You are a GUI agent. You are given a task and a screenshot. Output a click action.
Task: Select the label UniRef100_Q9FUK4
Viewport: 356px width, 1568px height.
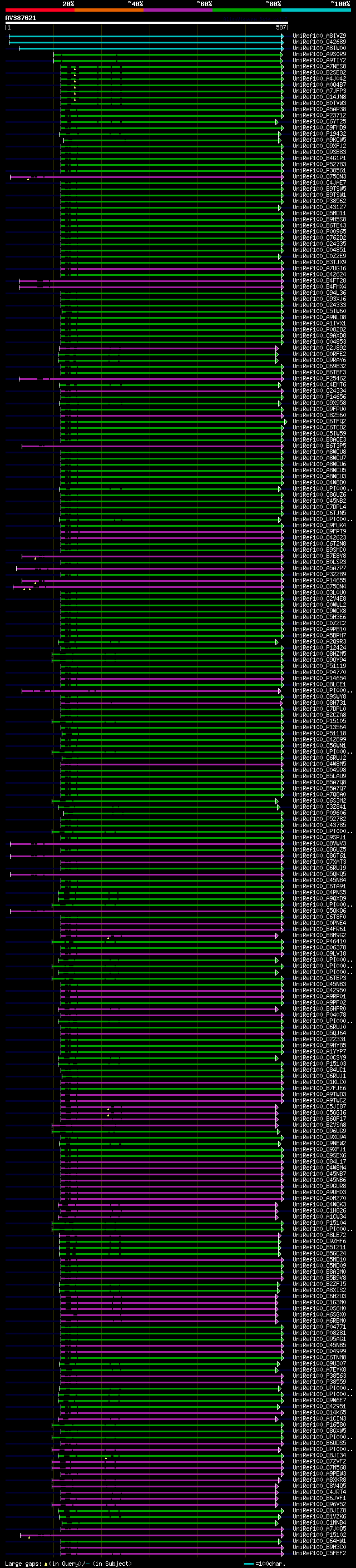tap(319, 525)
